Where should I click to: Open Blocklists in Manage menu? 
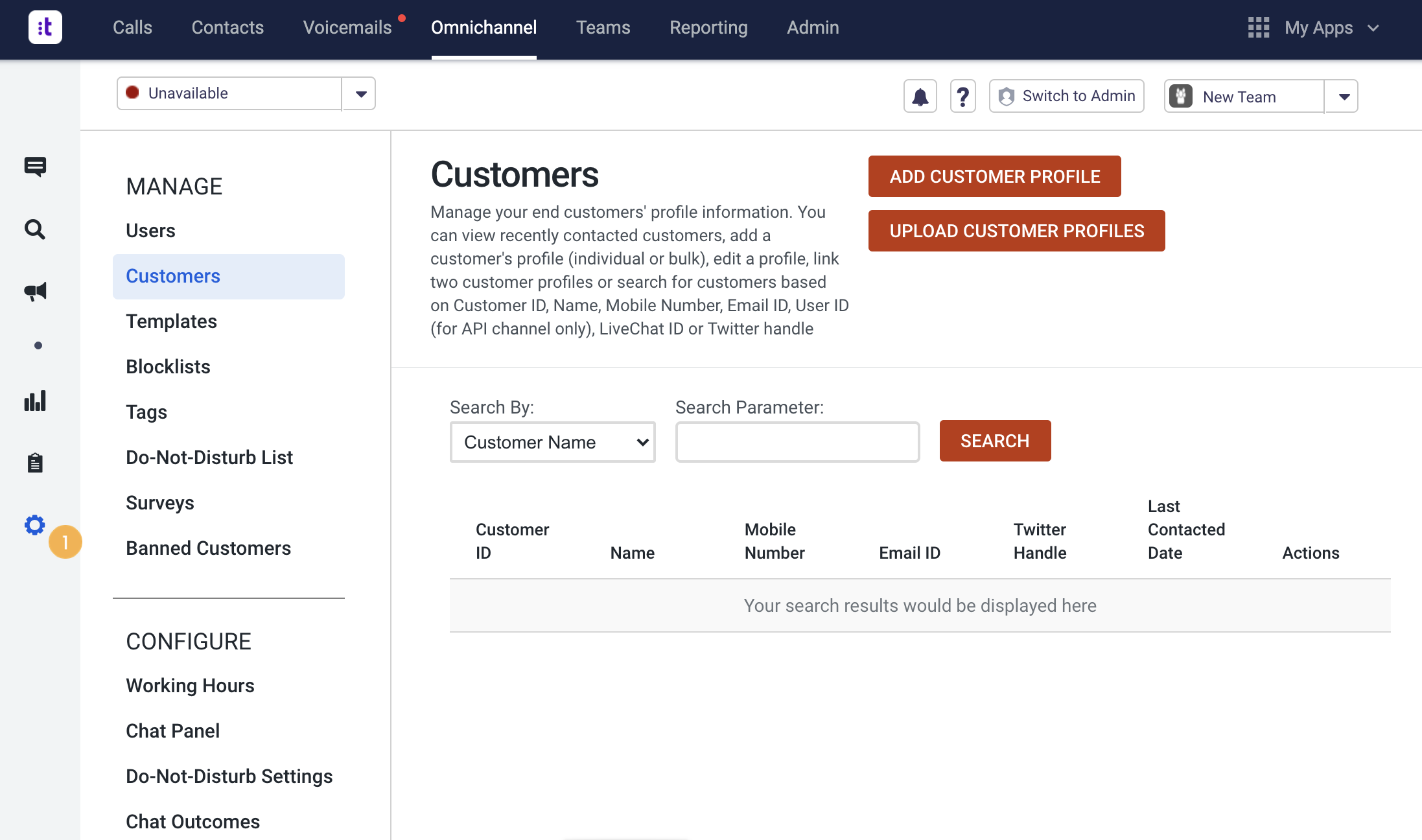coord(168,367)
